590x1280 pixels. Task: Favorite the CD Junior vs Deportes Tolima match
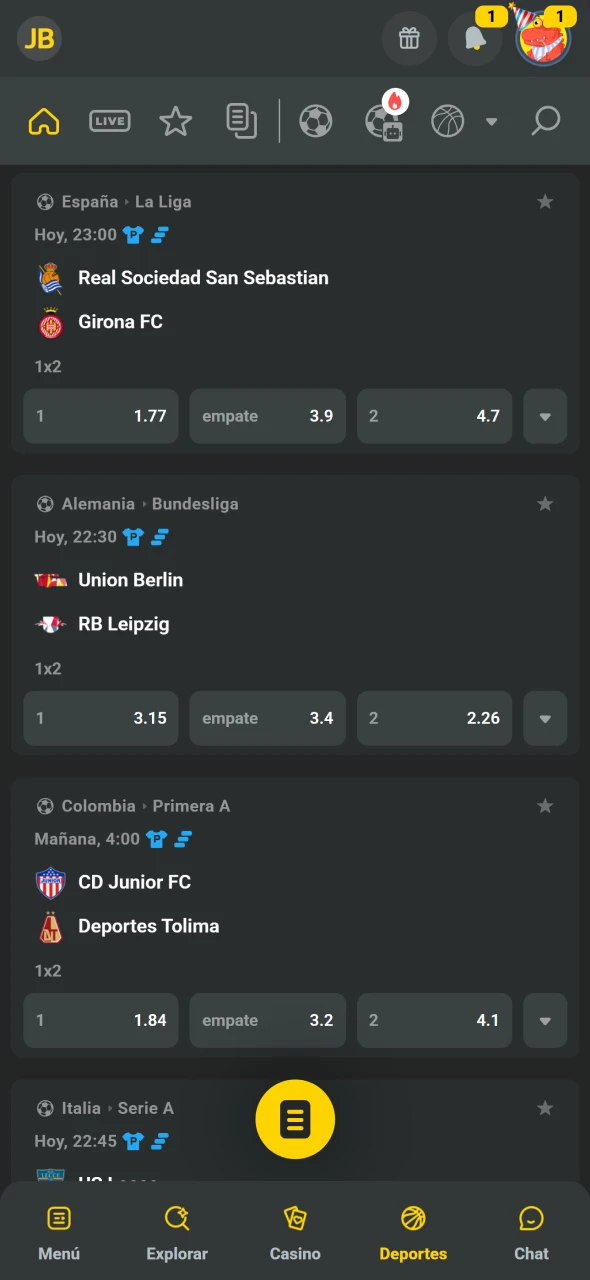545,805
